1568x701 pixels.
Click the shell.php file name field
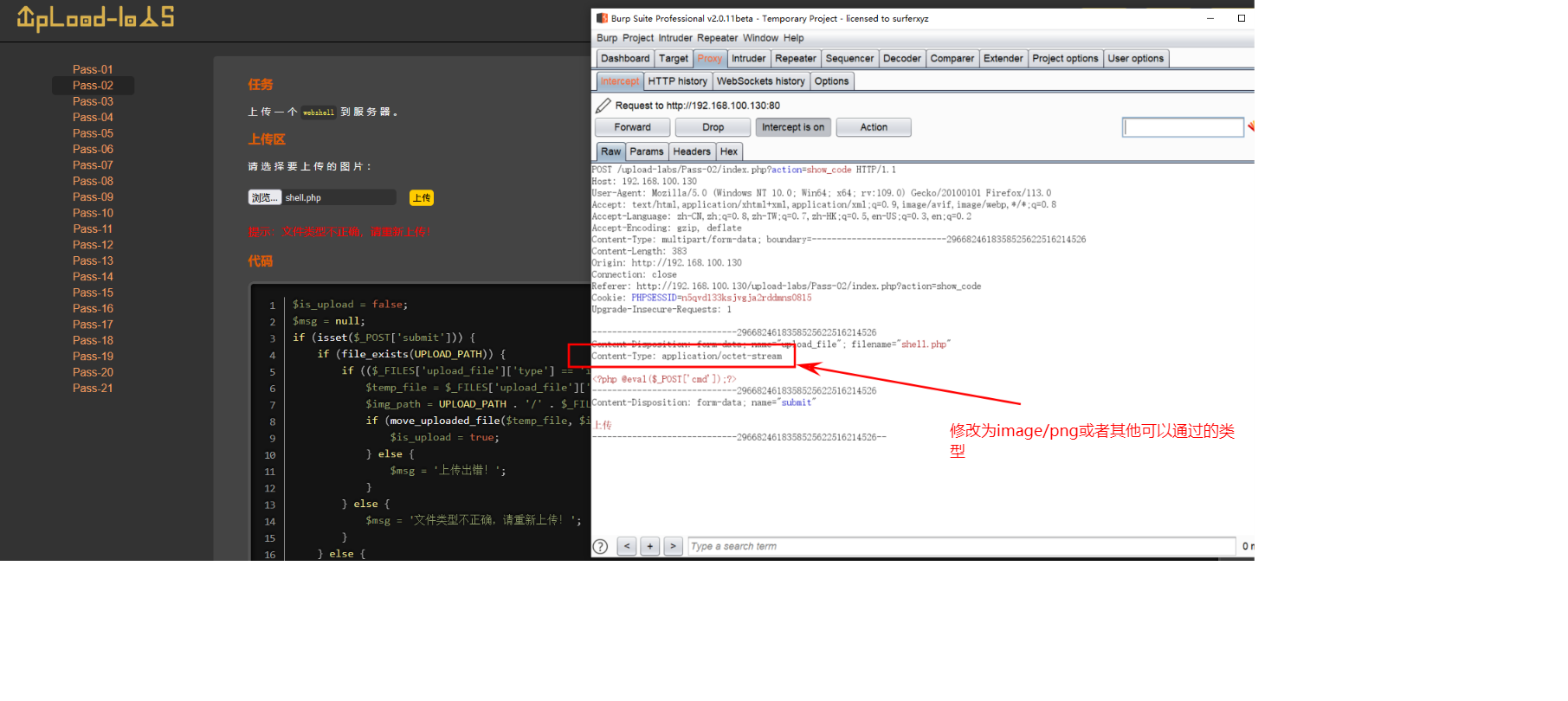(x=339, y=197)
